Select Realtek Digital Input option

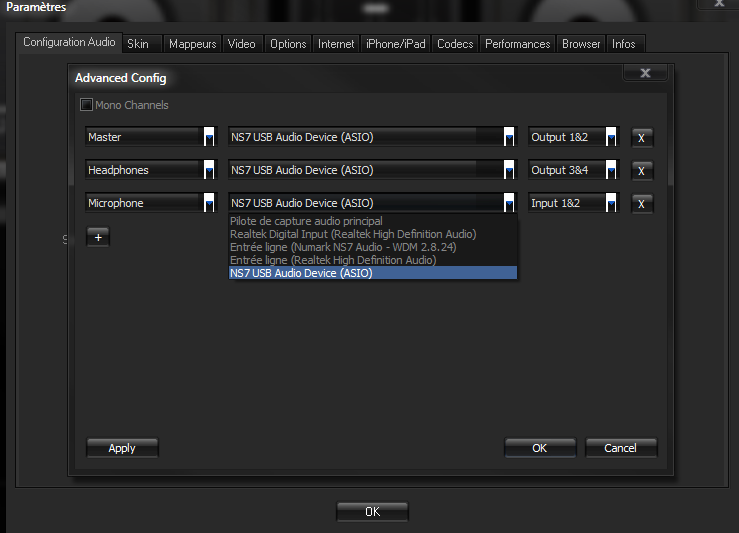click(x=373, y=234)
